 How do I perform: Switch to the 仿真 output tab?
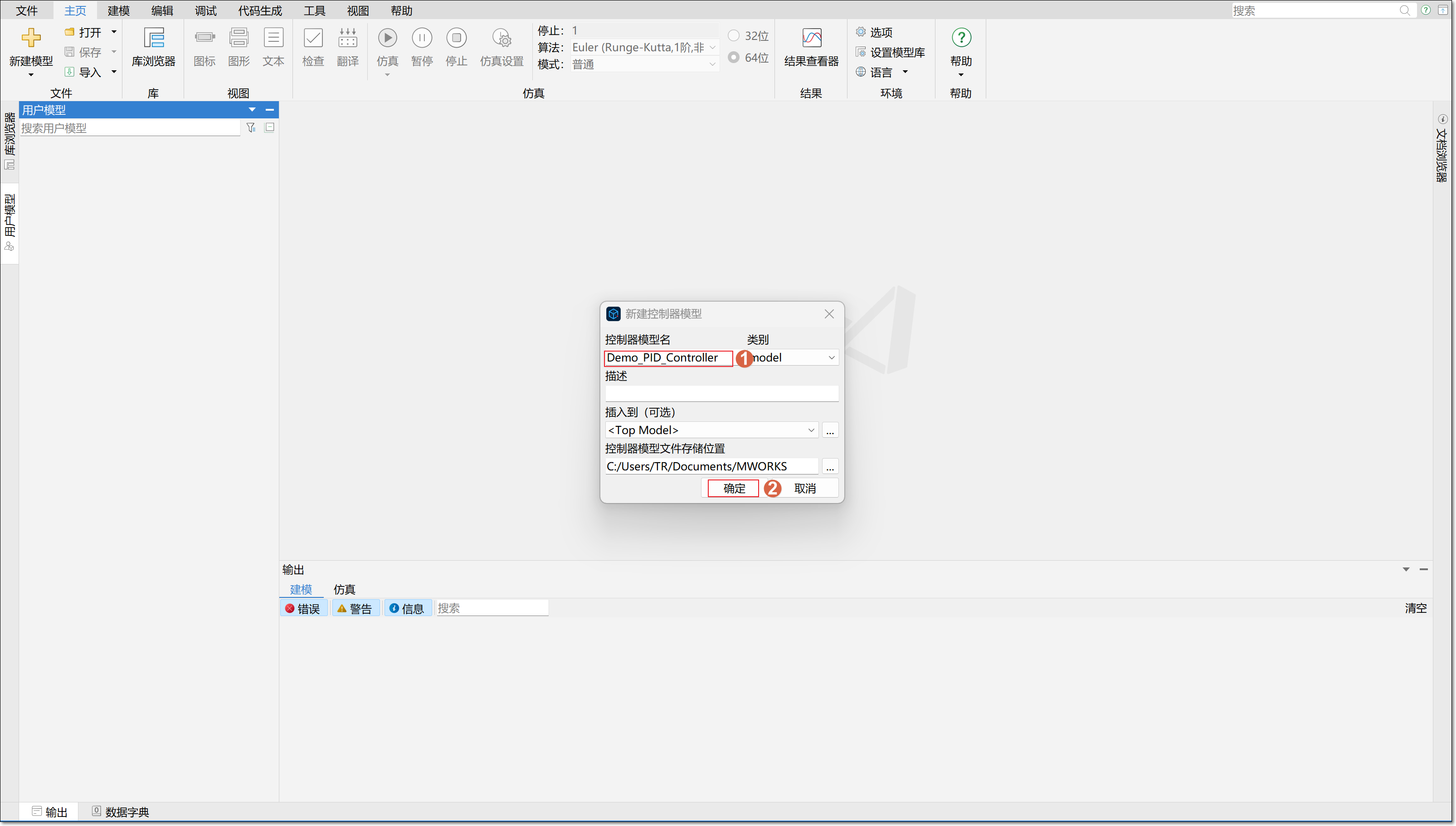[344, 589]
